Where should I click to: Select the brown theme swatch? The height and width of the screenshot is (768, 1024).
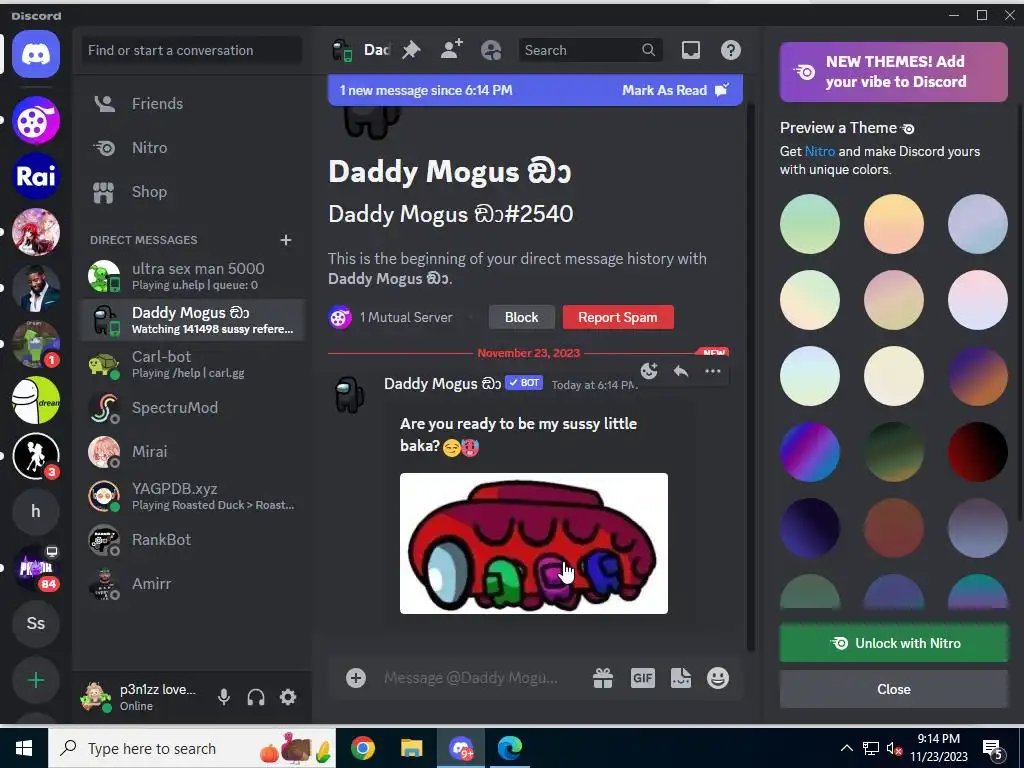click(893, 528)
